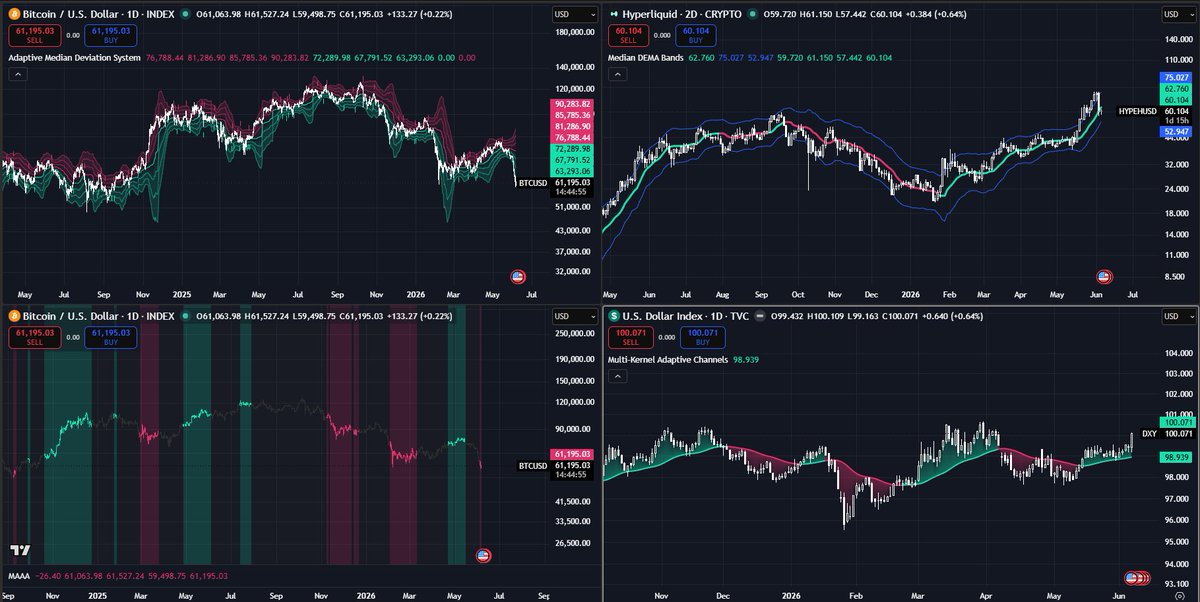Image resolution: width=1200 pixels, height=602 pixels.
Task: Open the US flag event marker in Hyperliquid chart
Action: point(1104,276)
